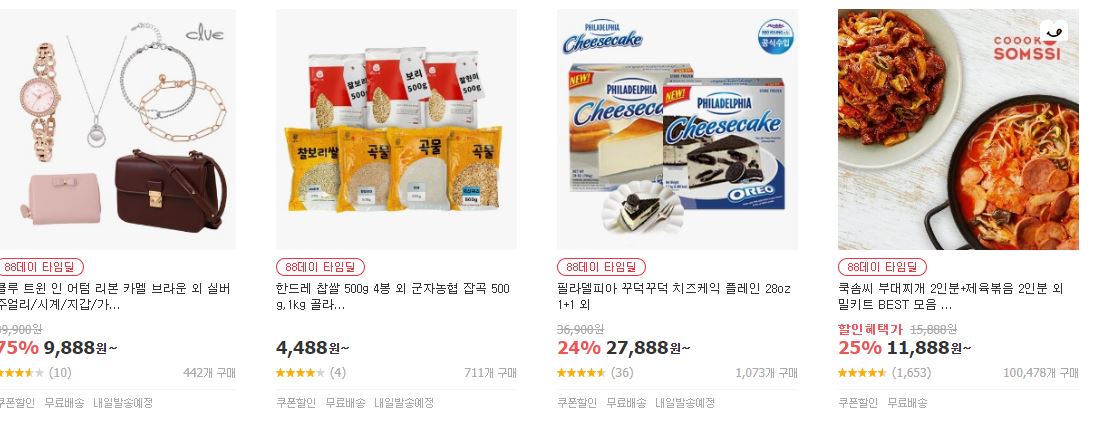Click the 공식수입 badge on the cheesecake image
This screenshot has width=1095, height=423.
[x=776, y=38]
